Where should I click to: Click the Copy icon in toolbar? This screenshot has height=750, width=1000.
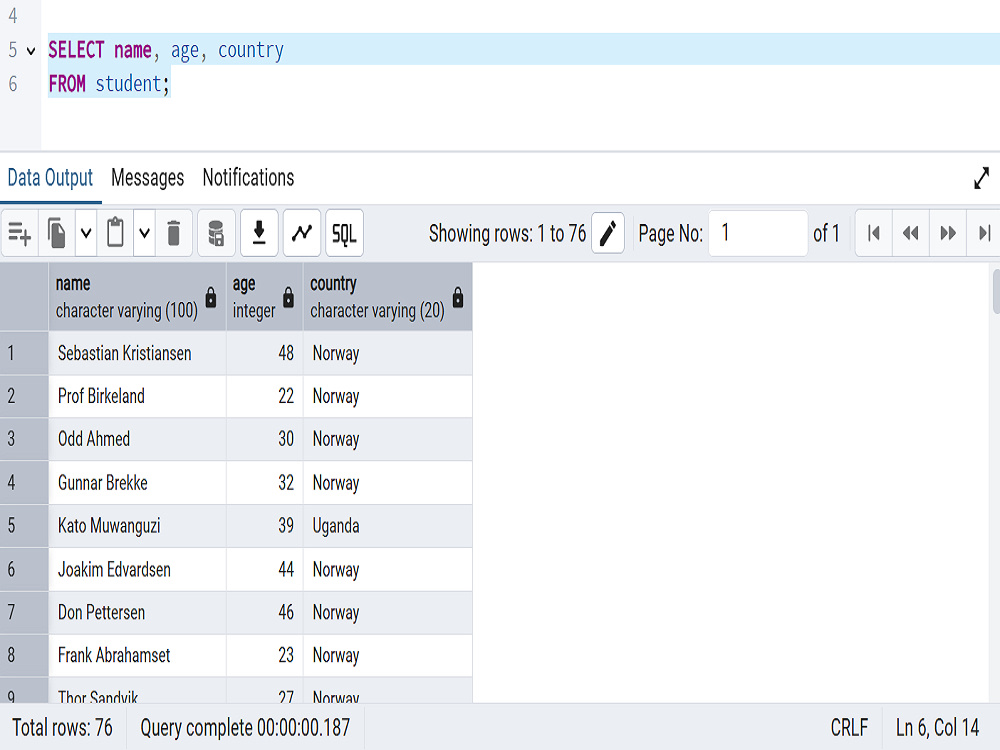pos(57,233)
